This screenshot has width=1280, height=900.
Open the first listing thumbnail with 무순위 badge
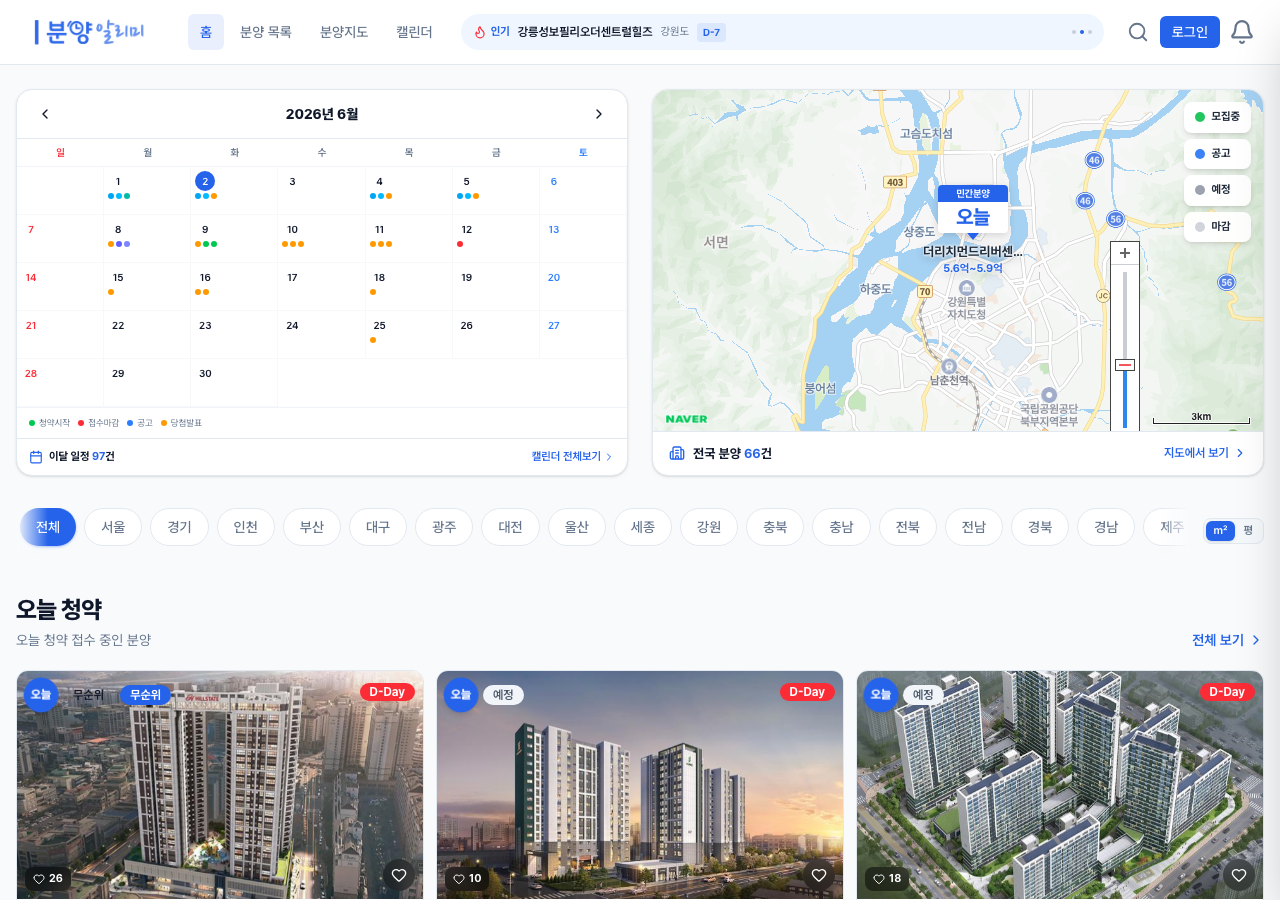[x=220, y=785]
